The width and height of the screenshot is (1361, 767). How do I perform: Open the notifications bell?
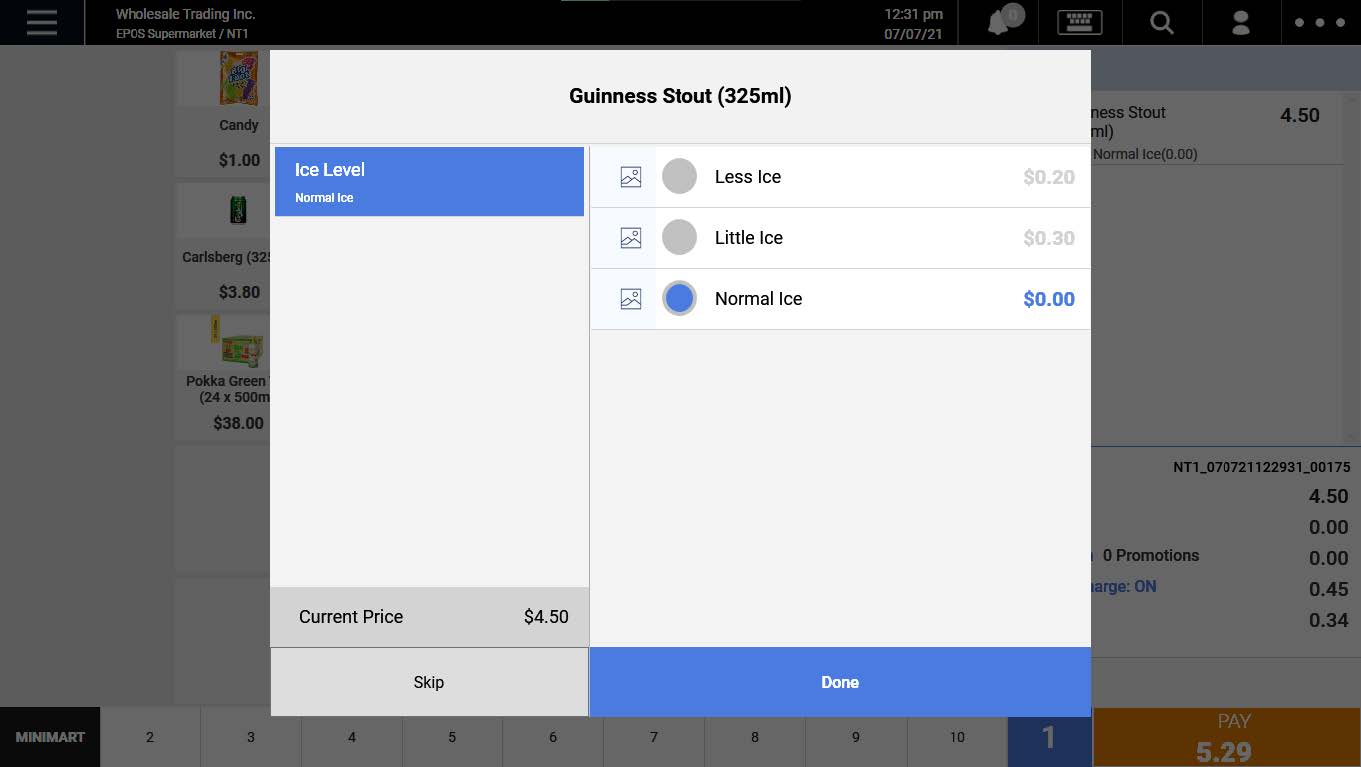click(1003, 22)
